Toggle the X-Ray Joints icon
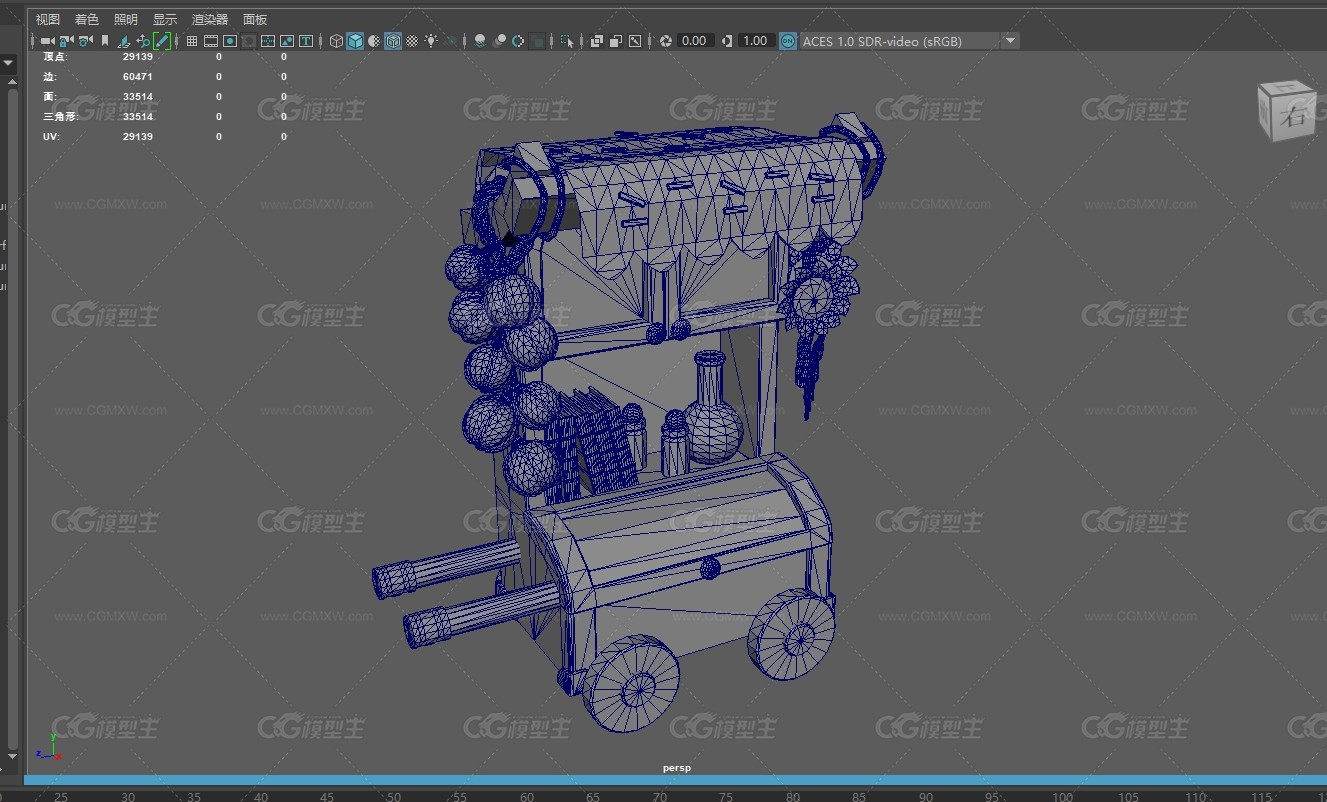 [635, 41]
